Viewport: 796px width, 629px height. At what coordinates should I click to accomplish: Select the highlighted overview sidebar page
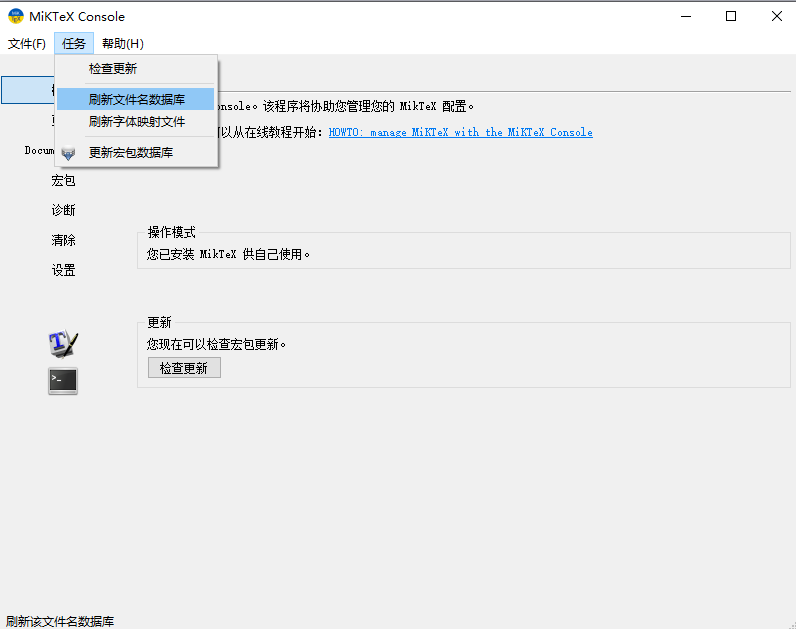pyautogui.click(x=28, y=90)
